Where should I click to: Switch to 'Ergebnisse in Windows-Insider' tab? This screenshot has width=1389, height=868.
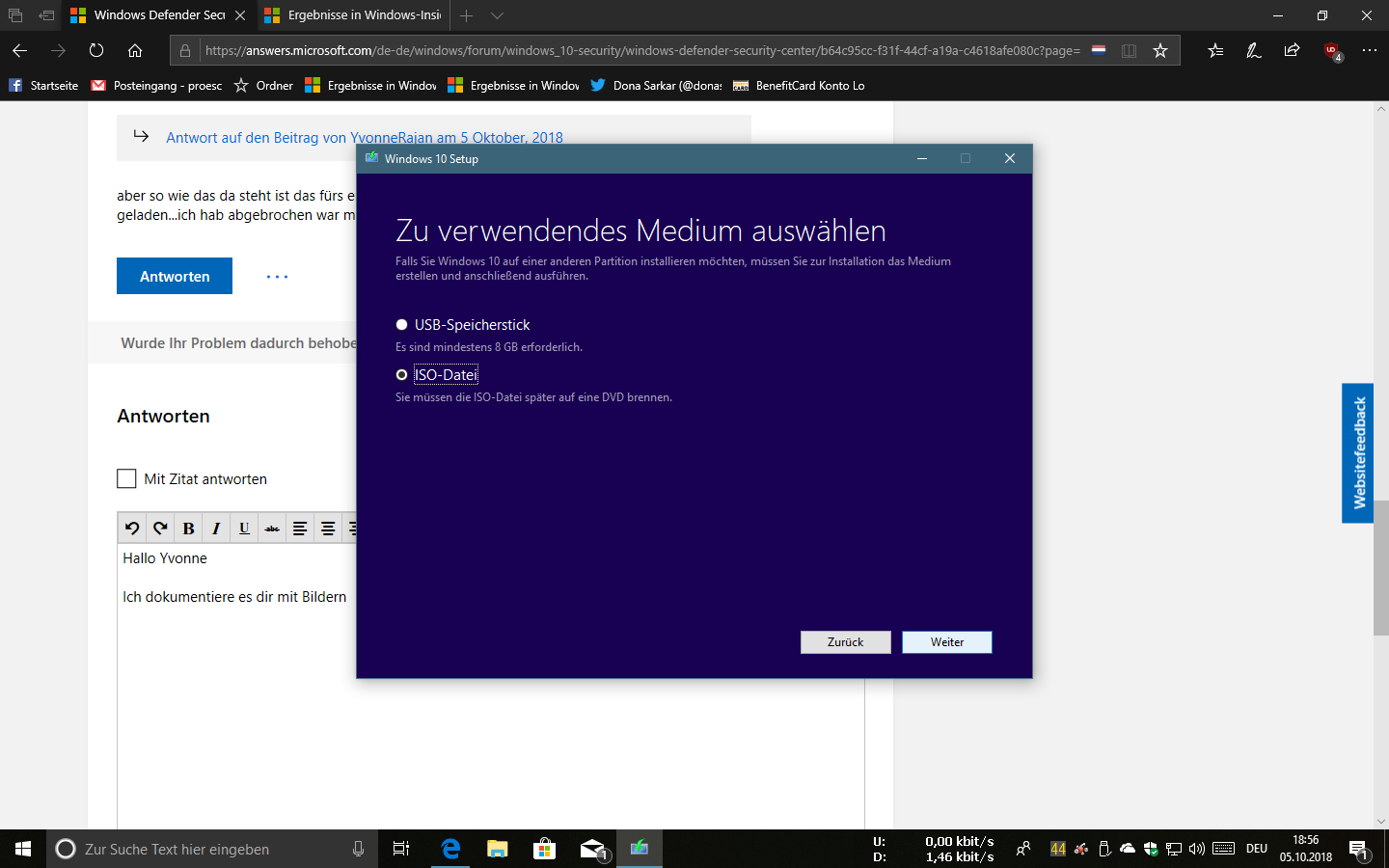[353, 15]
